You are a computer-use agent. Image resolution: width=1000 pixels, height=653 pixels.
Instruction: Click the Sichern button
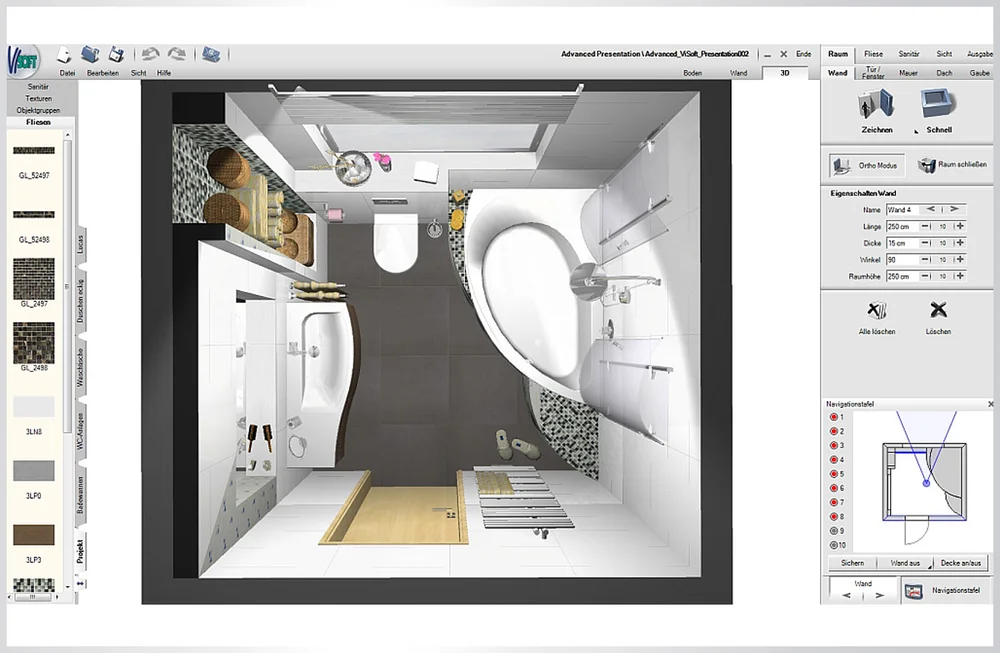point(851,563)
